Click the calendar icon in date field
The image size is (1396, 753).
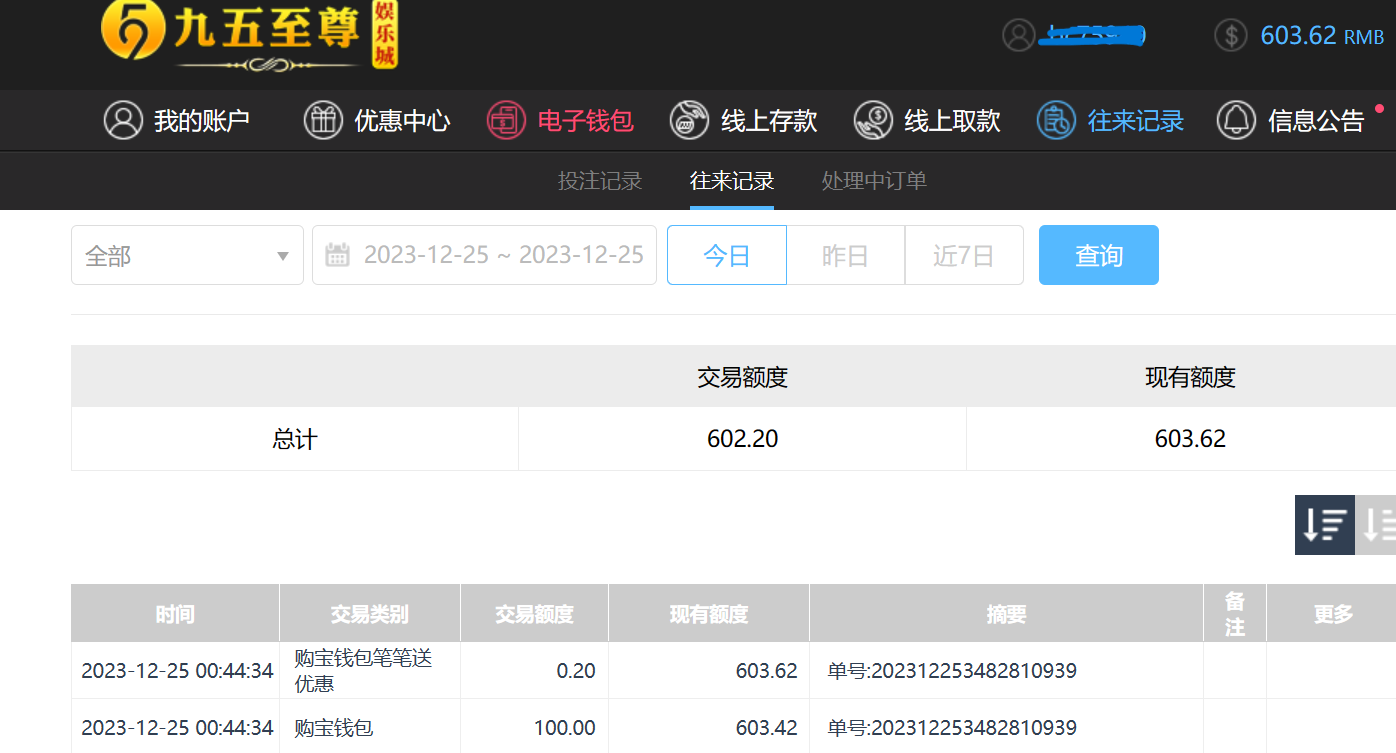pos(338,255)
